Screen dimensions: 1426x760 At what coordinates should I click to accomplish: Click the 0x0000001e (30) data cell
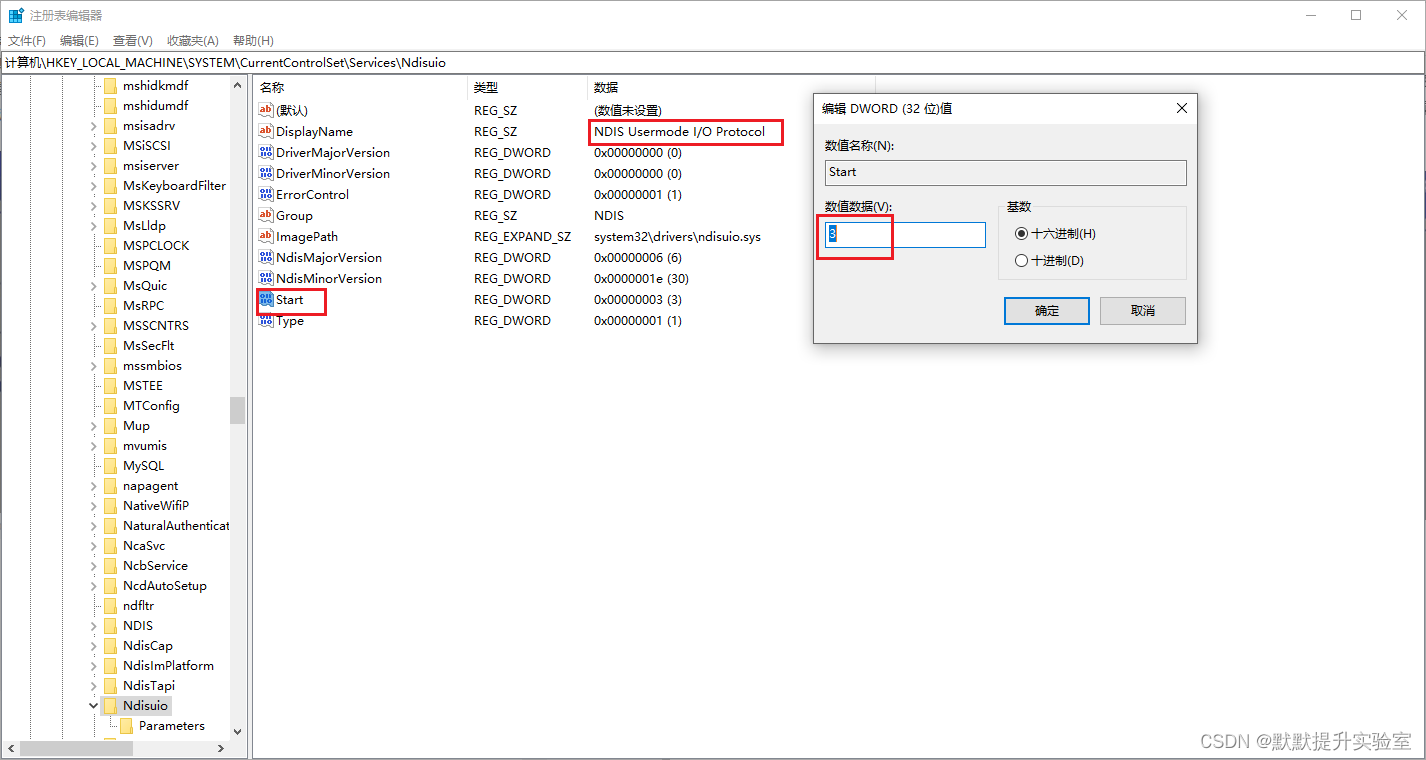click(641, 279)
